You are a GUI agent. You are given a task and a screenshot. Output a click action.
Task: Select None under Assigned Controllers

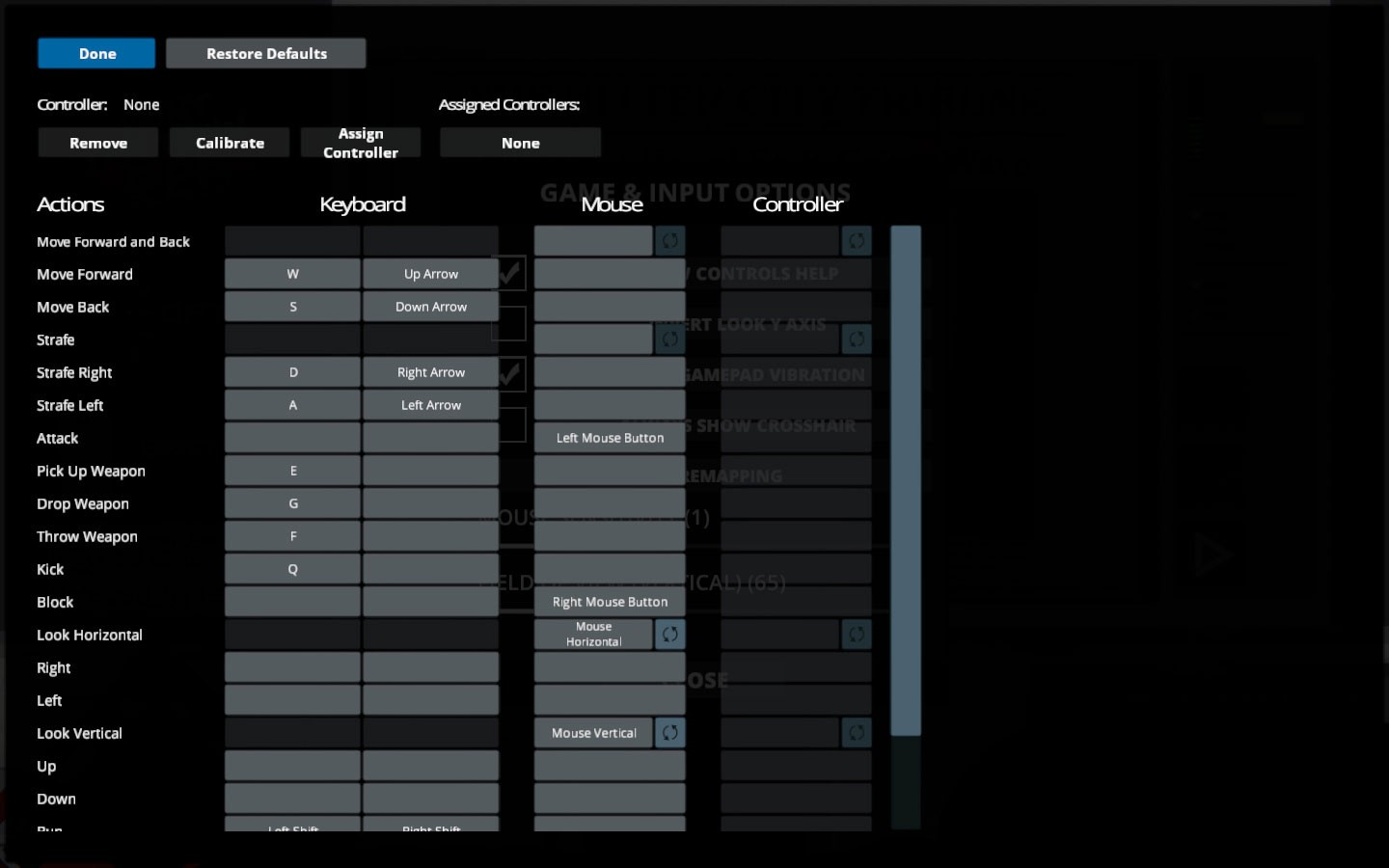point(520,143)
